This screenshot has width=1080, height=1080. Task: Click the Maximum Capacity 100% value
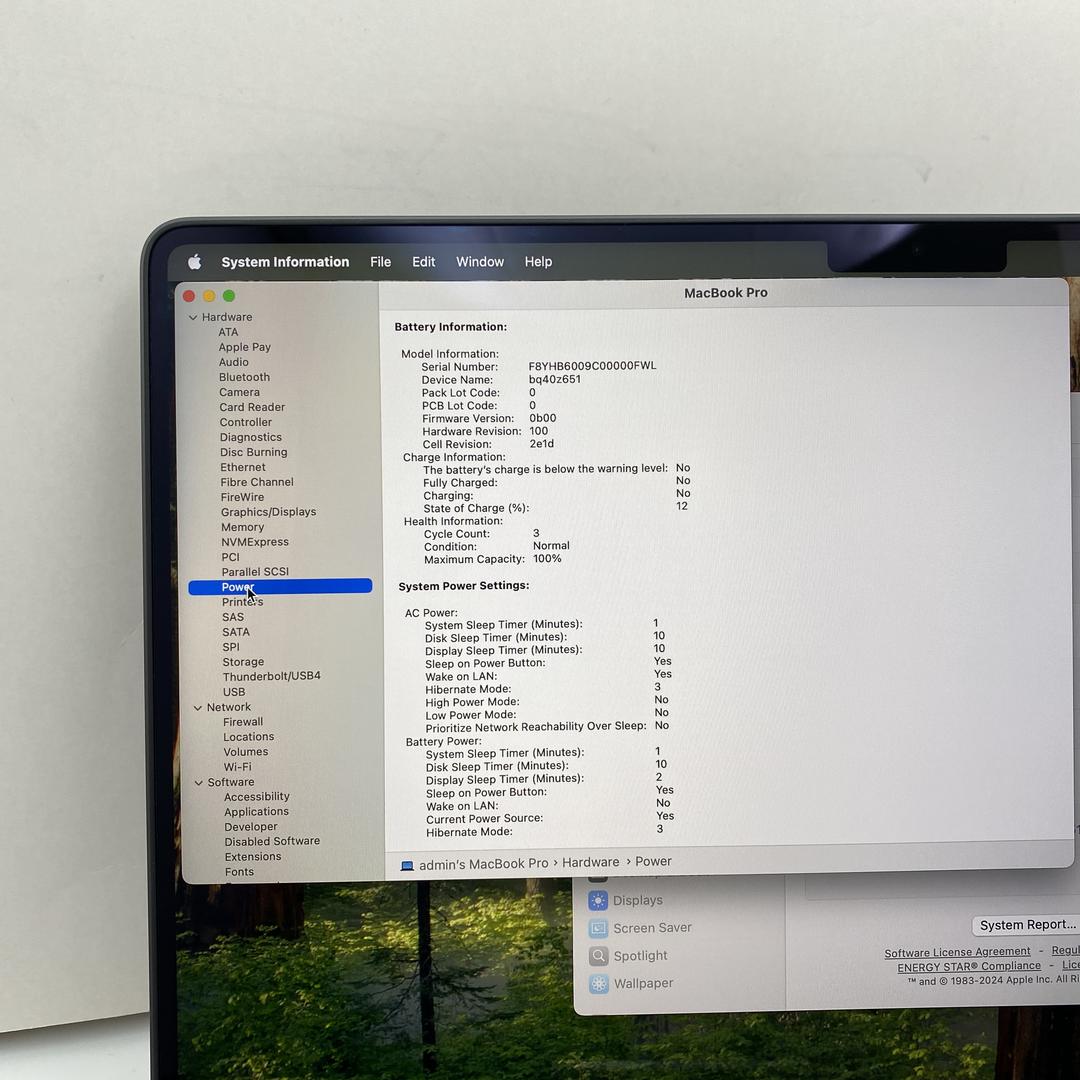pos(547,559)
